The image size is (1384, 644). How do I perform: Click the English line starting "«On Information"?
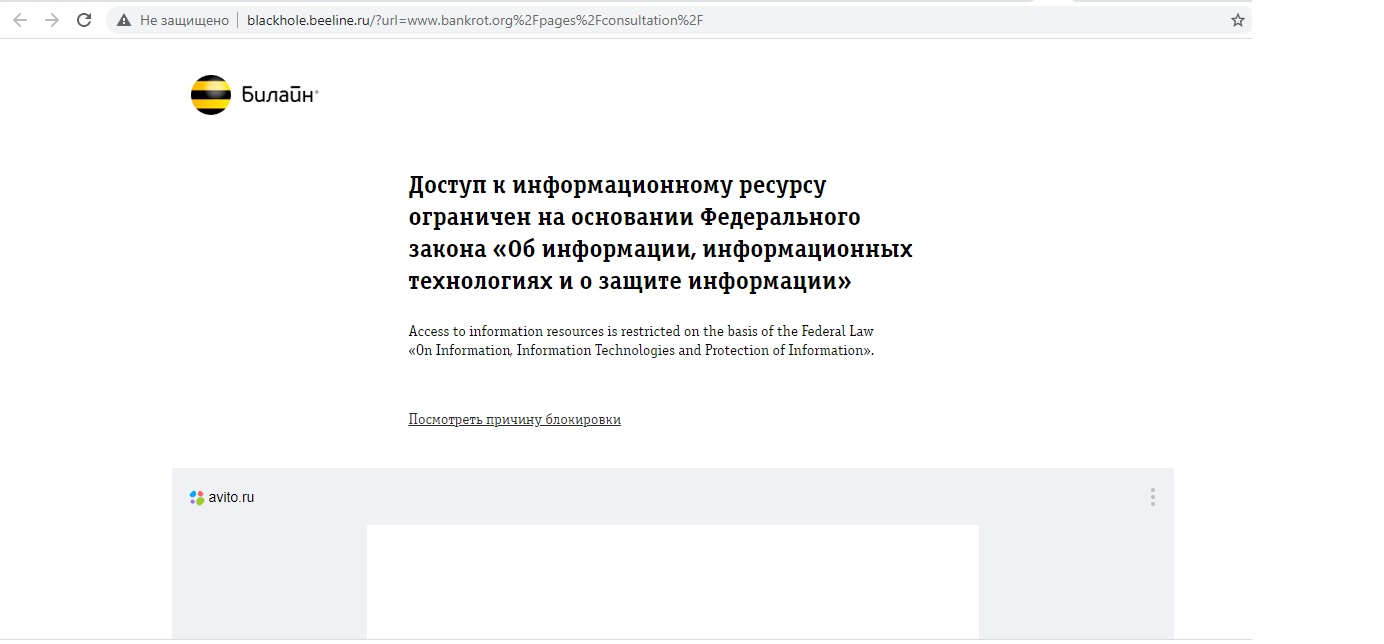point(640,351)
